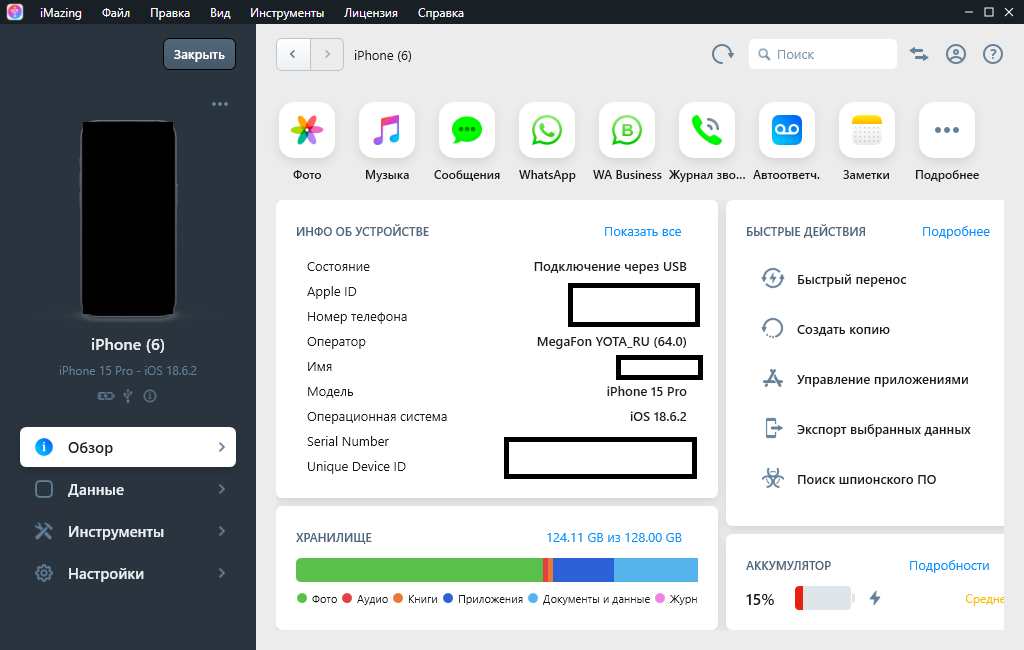1024x650 pixels.
Task: Open the Фото app icon
Action: pos(307,130)
